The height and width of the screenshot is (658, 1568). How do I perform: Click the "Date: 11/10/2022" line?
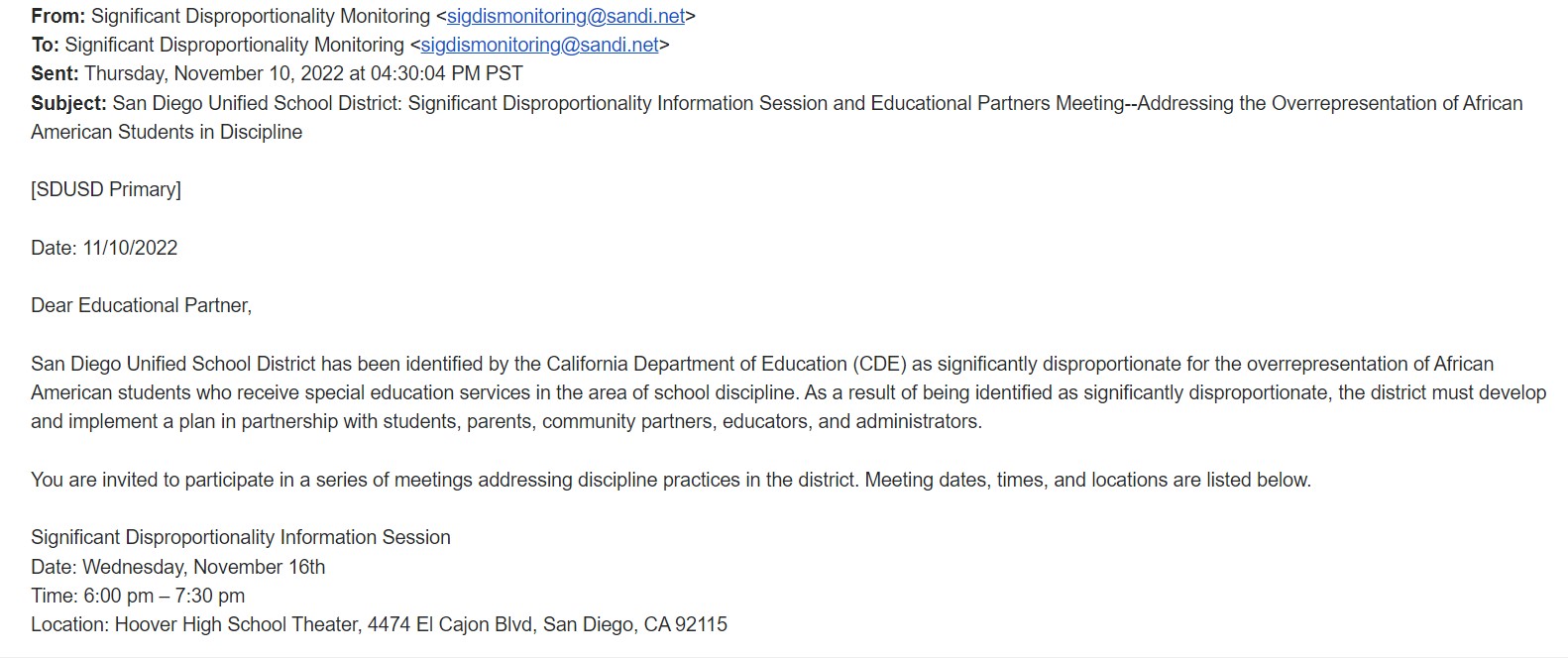click(x=104, y=248)
